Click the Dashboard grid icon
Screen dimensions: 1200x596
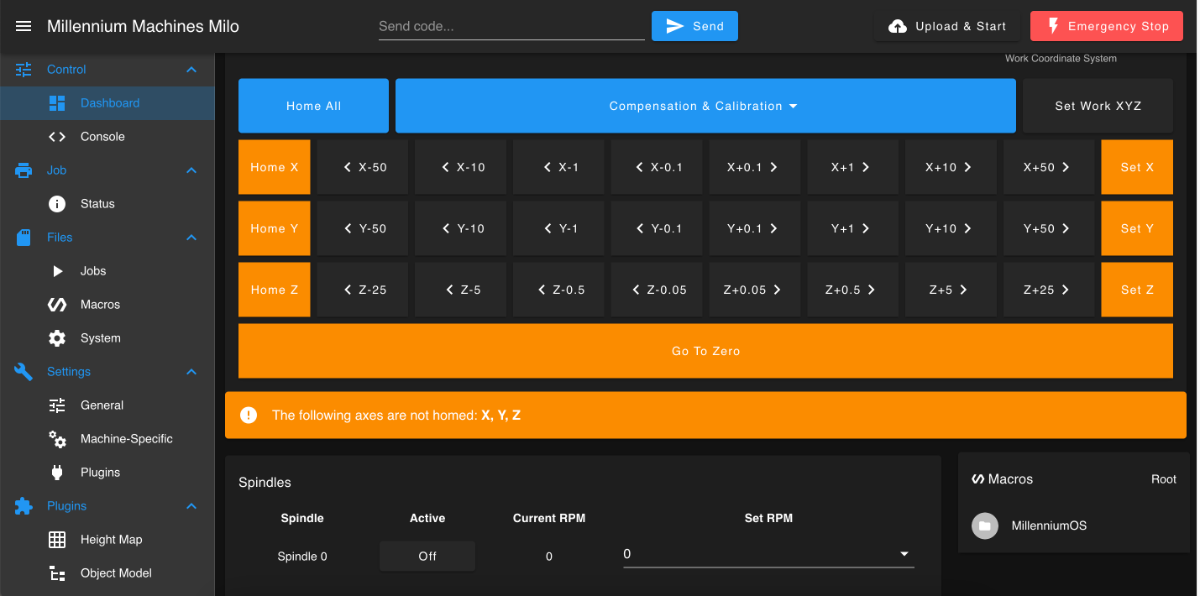57,103
